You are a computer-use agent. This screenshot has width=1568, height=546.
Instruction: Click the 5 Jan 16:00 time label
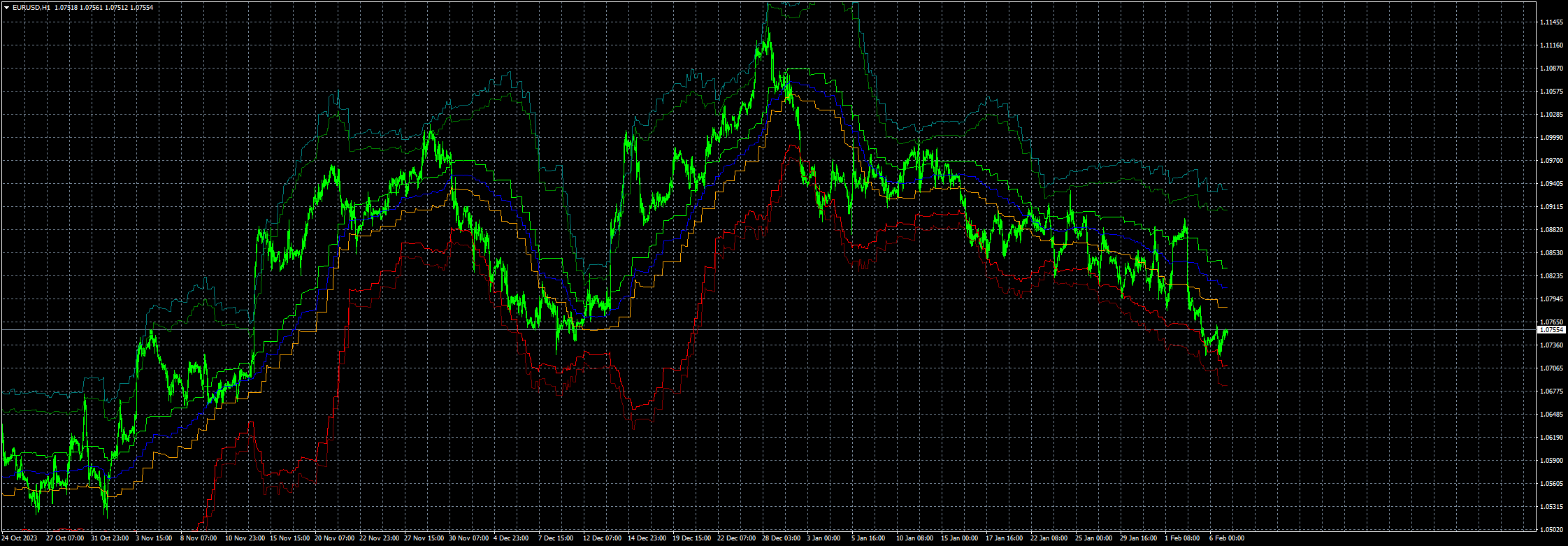pyautogui.click(x=869, y=539)
